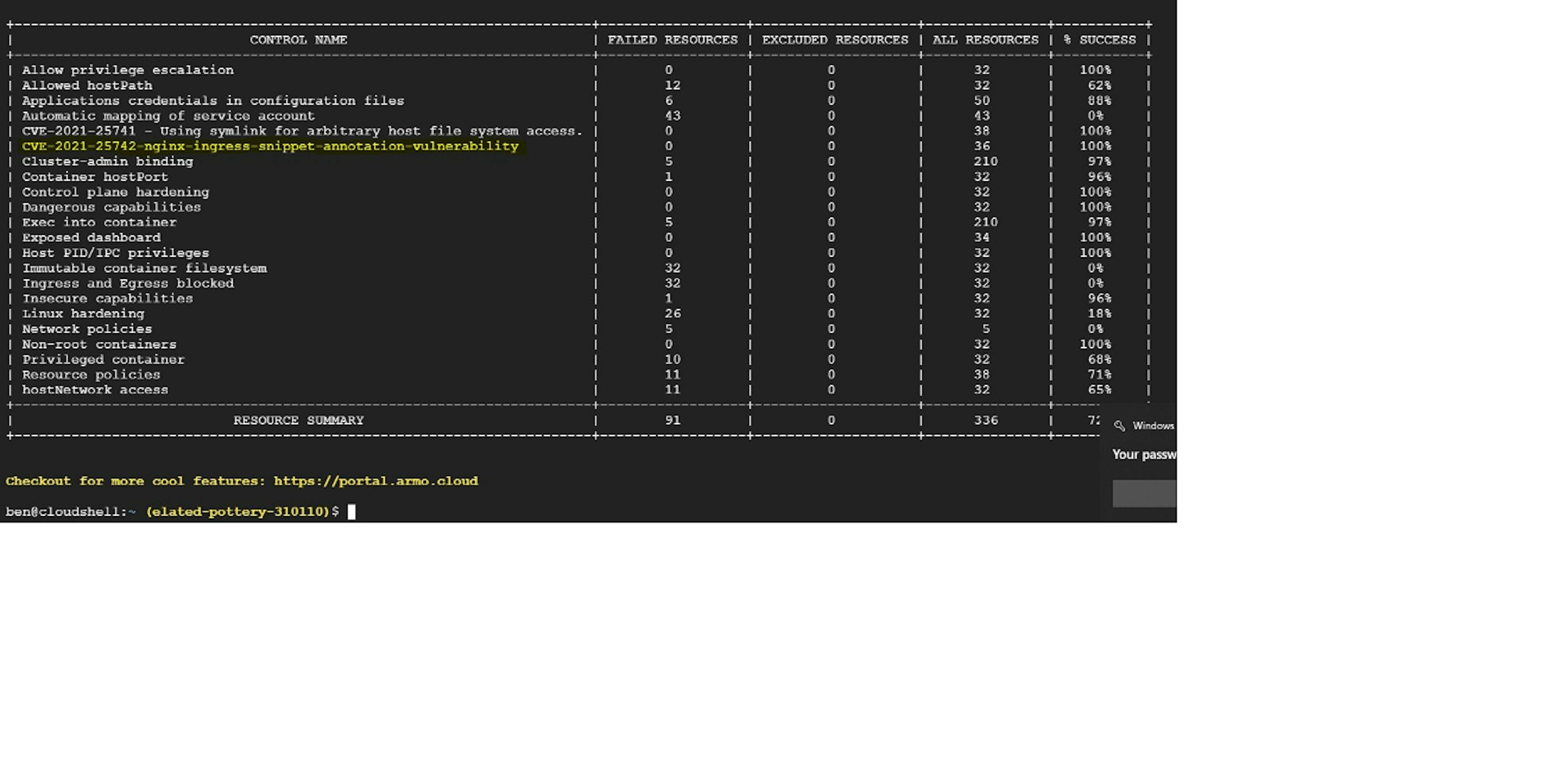Screen dimensions: 1568x764
Task: Click failed count 12 for Allowed hostPath
Action: point(673,85)
